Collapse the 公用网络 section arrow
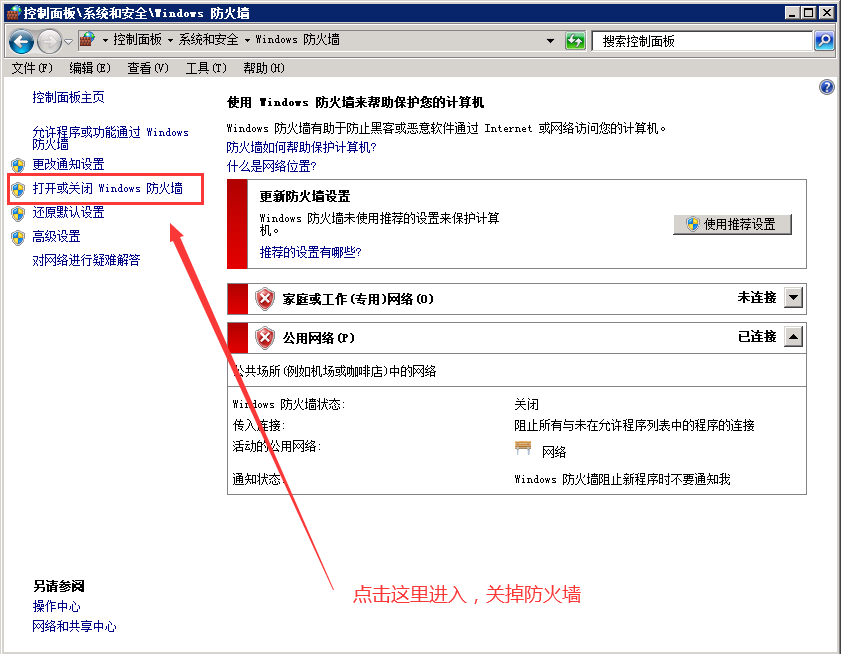Image resolution: width=841 pixels, height=654 pixels. [x=793, y=336]
